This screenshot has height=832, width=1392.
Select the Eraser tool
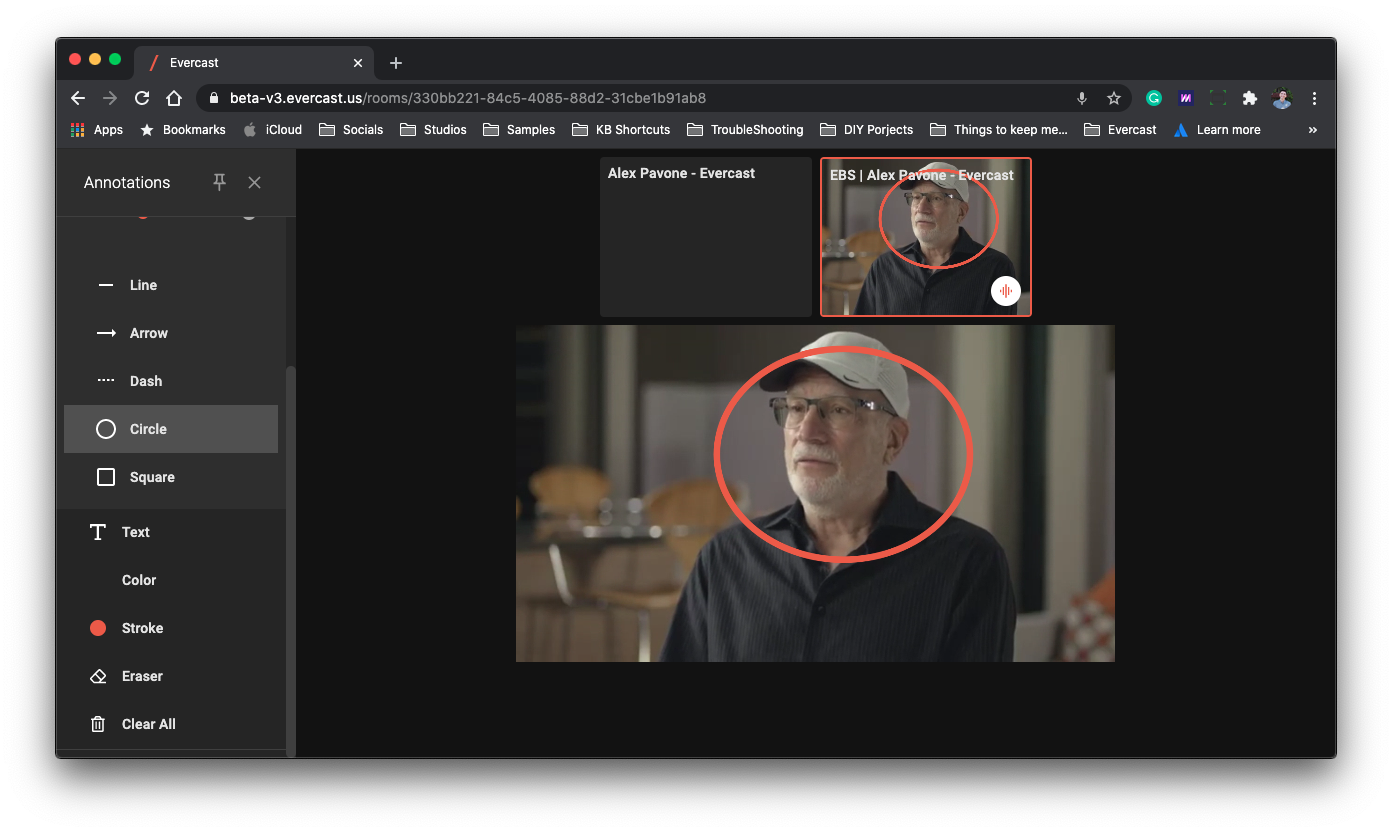(171, 676)
